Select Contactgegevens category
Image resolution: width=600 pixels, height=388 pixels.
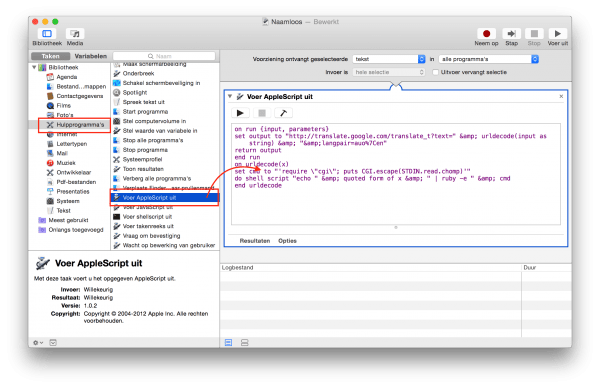75,96
